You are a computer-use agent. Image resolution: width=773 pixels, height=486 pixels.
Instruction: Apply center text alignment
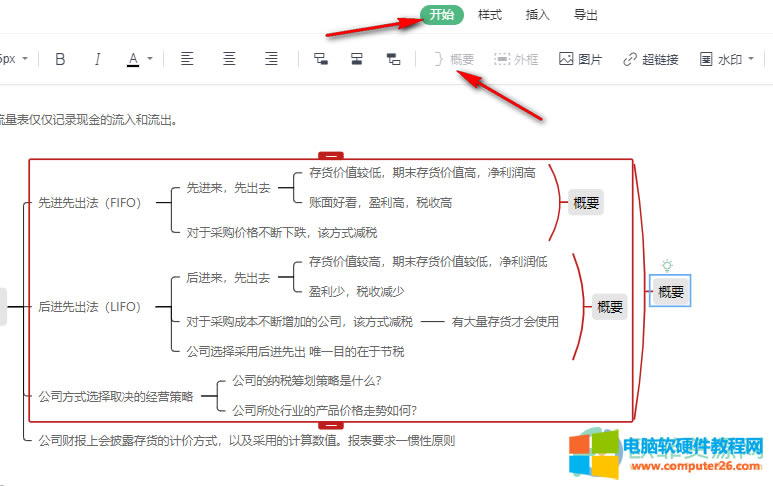[229, 59]
